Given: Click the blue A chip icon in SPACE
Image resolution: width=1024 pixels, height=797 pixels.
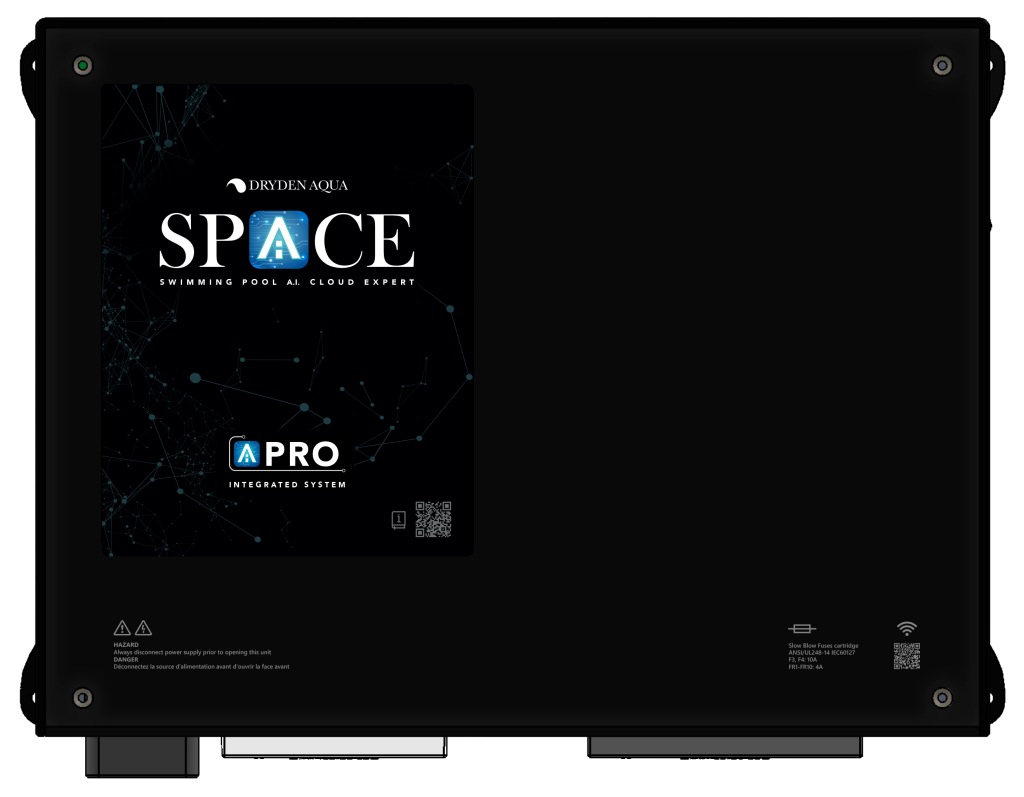Looking at the screenshot, I should pyautogui.click(x=278, y=239).
